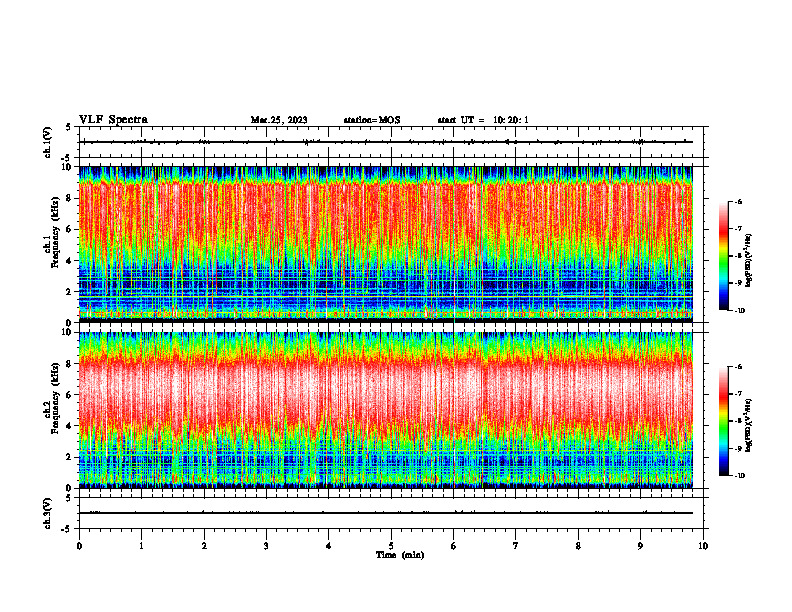792x612 pixels.
Task: Click the "ch.3(V)" axis label
Action: (47, 514)
